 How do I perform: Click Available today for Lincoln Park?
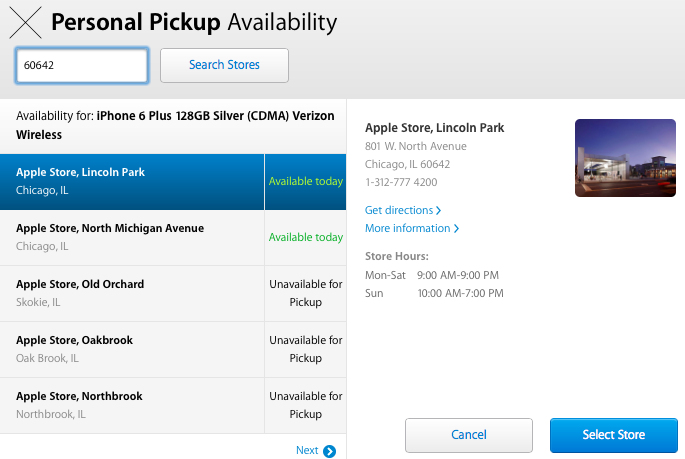click(x=306, y=181)
